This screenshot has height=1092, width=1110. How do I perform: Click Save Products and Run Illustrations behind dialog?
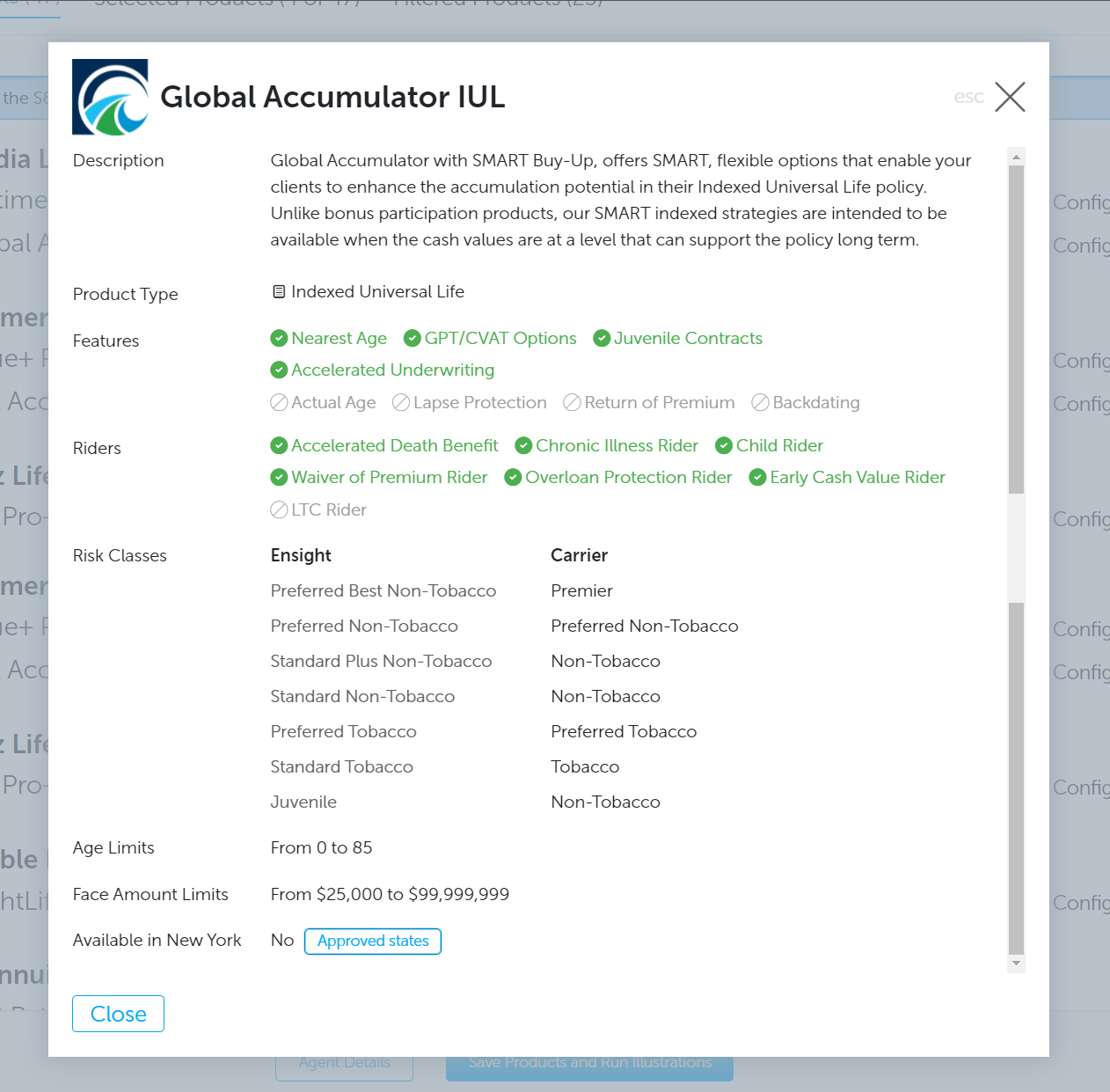tap(589, 1062)
